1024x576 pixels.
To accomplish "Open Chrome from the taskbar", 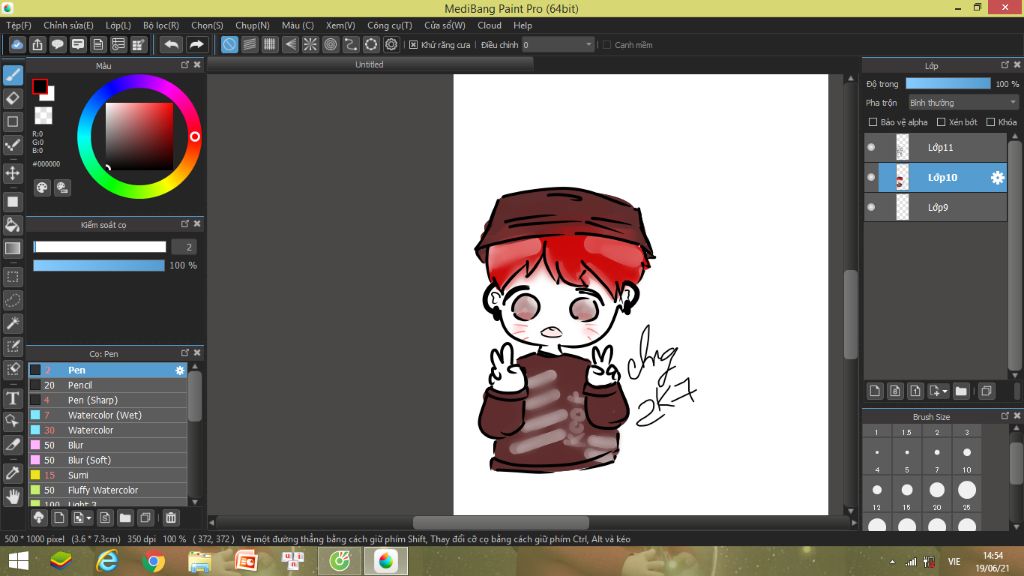I will [153, 561].
